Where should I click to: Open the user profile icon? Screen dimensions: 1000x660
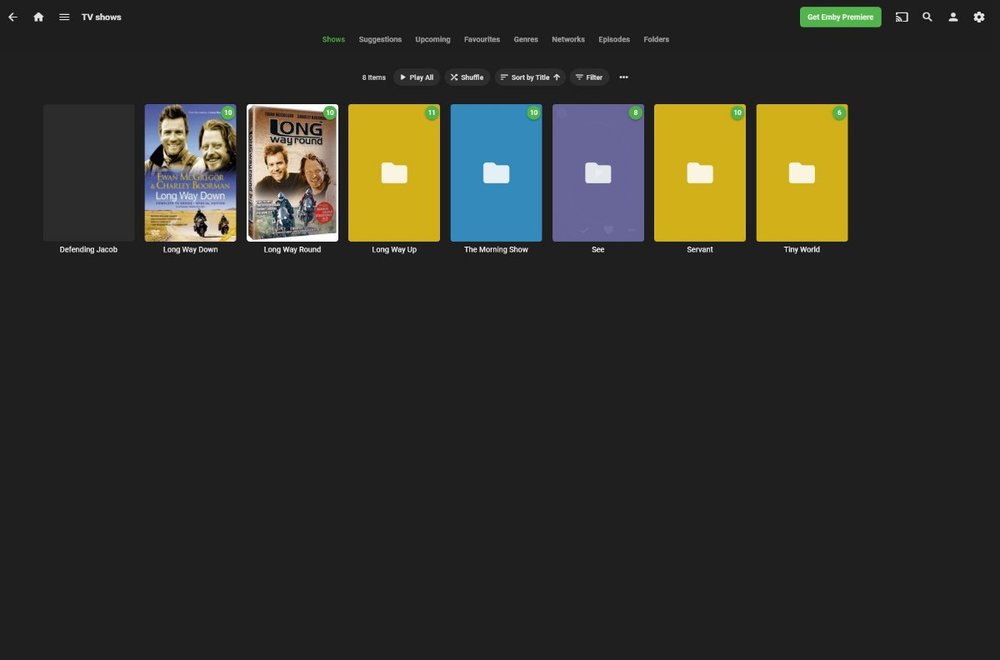(x=951, y=15)
